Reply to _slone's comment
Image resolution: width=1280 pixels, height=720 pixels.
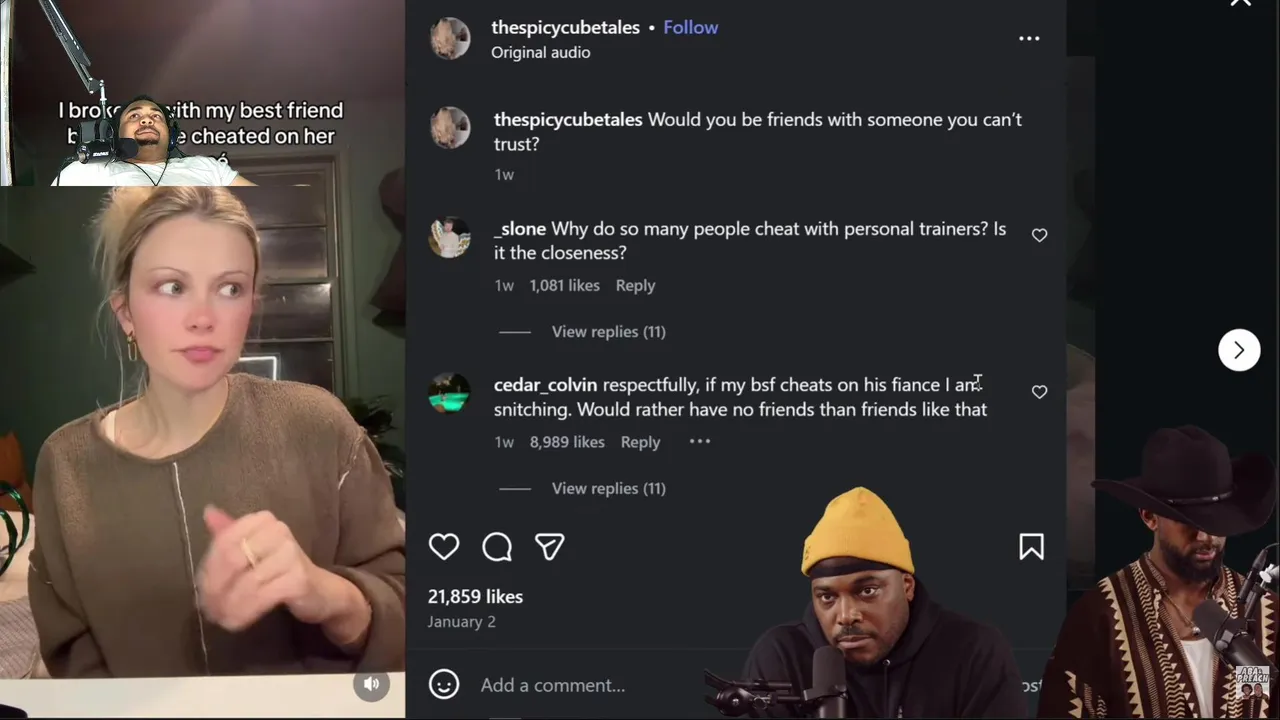pos(635,285)
